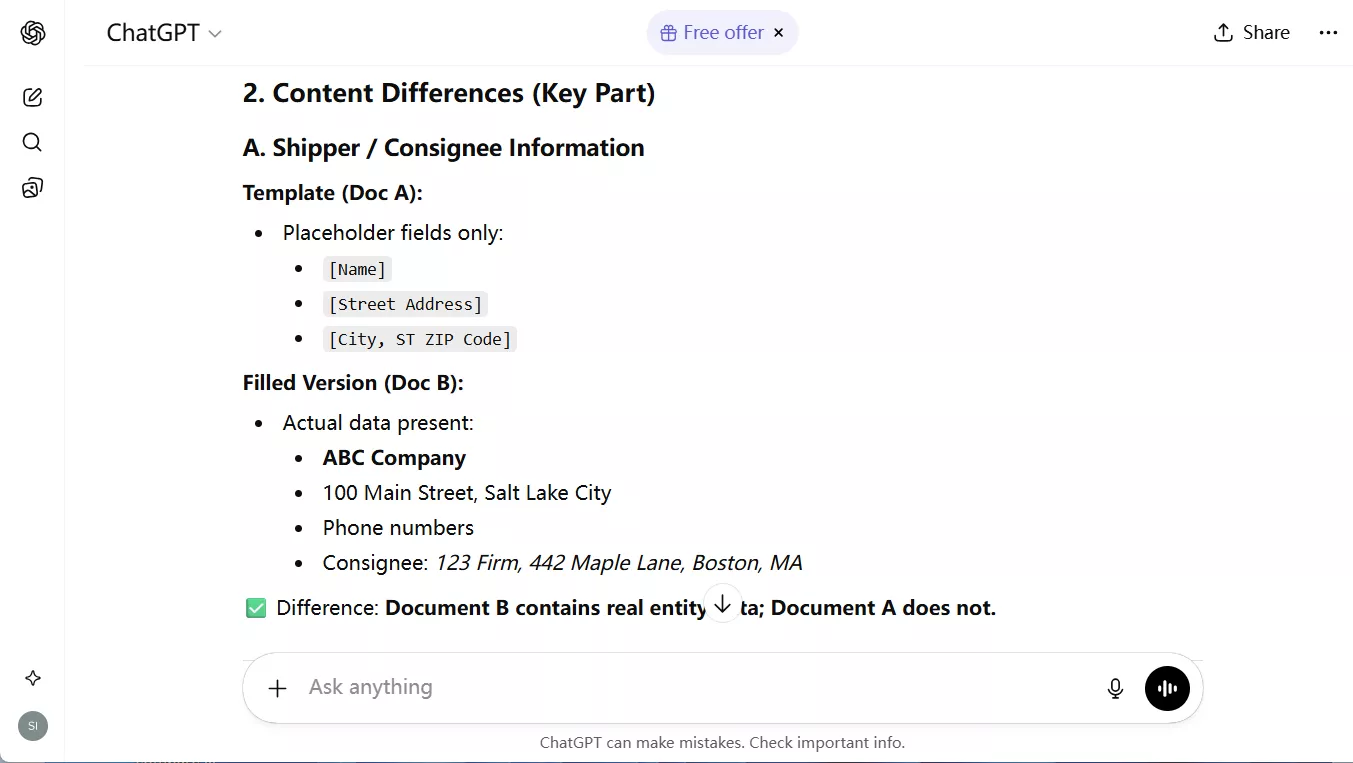
Task: Click the green checkmark before Difference text
Action: [x=256, y=607]
